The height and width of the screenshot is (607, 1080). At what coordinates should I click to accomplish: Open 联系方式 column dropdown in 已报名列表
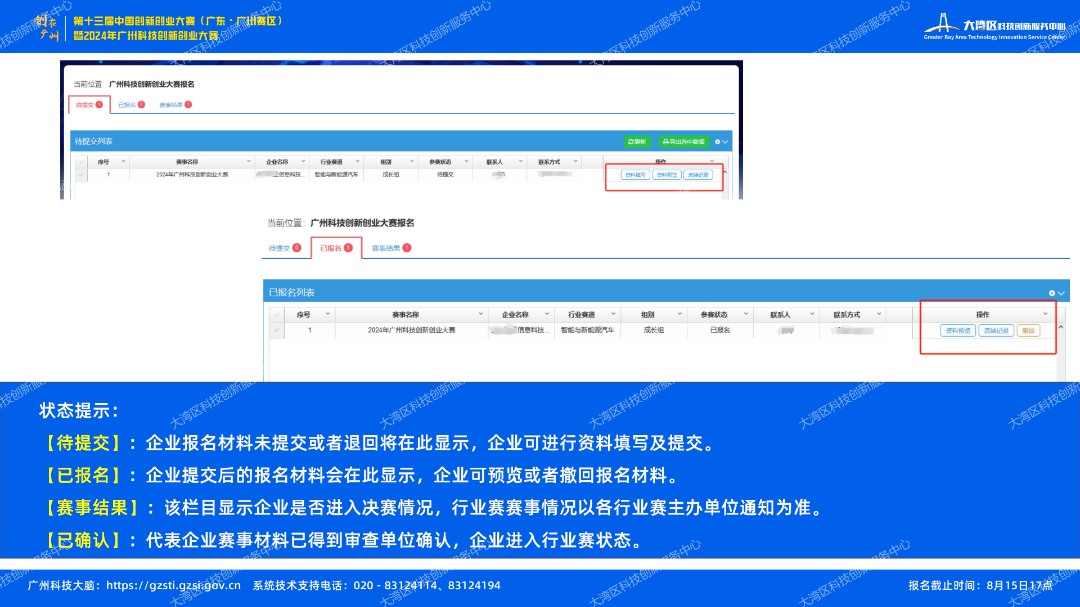(x=879, y=314)
